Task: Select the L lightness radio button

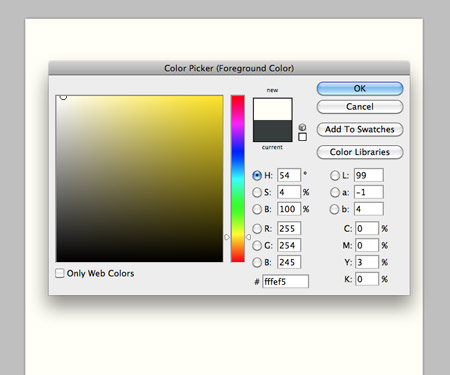Action: coord(335,176)
